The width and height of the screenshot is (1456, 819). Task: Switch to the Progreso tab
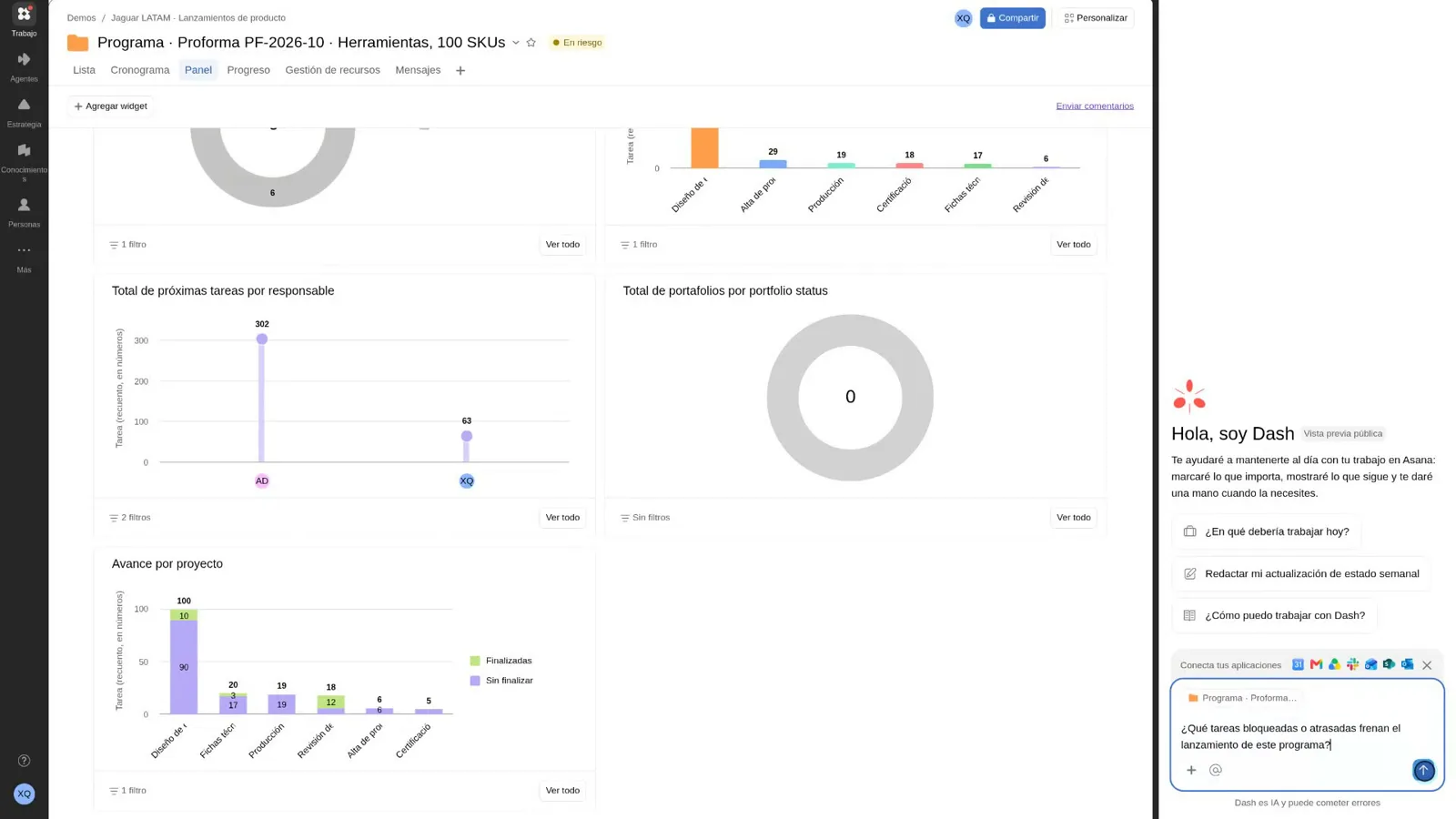point(248,70)
